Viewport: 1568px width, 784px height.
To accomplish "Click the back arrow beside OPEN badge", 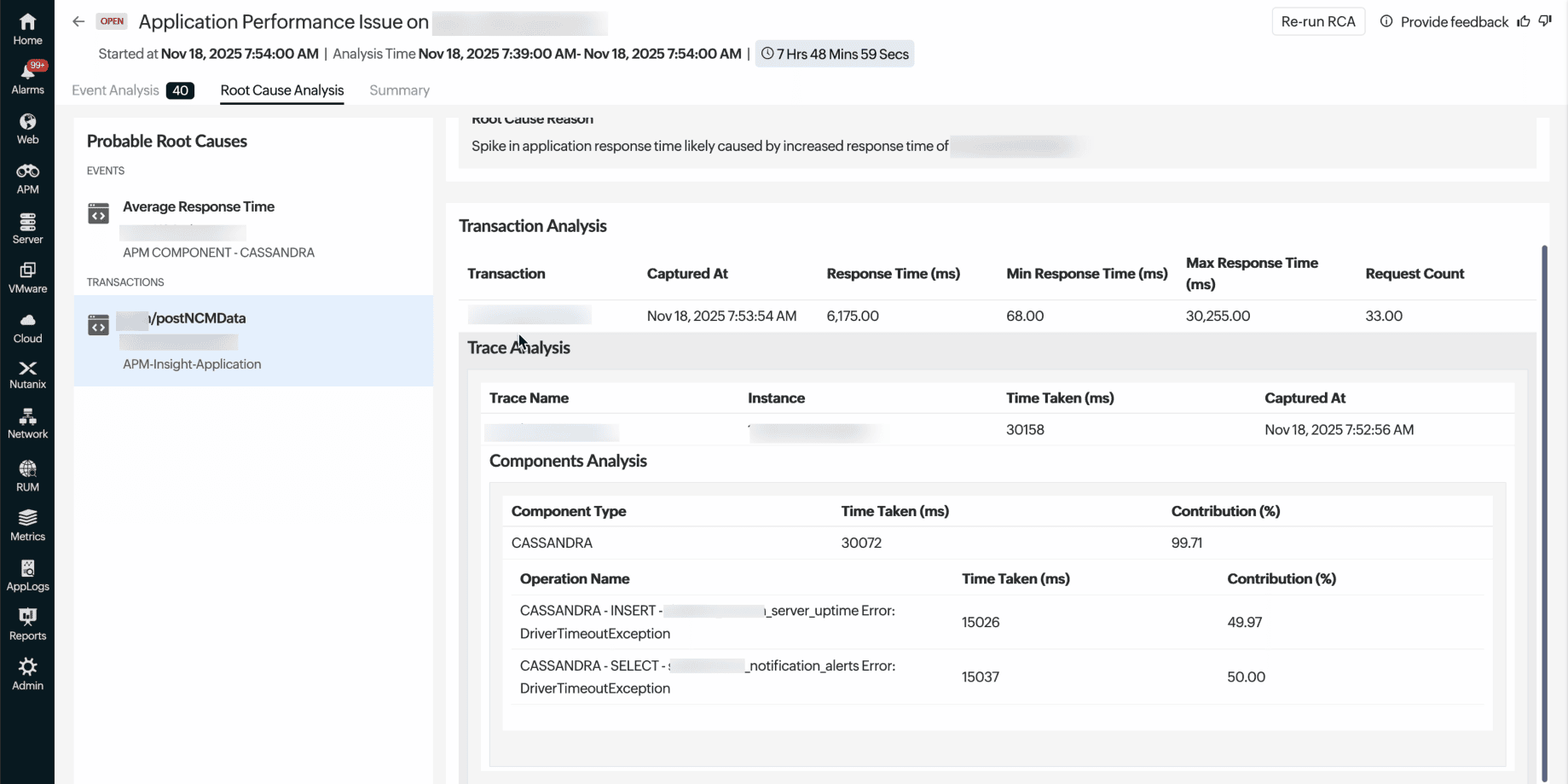I will coord(78,21).
